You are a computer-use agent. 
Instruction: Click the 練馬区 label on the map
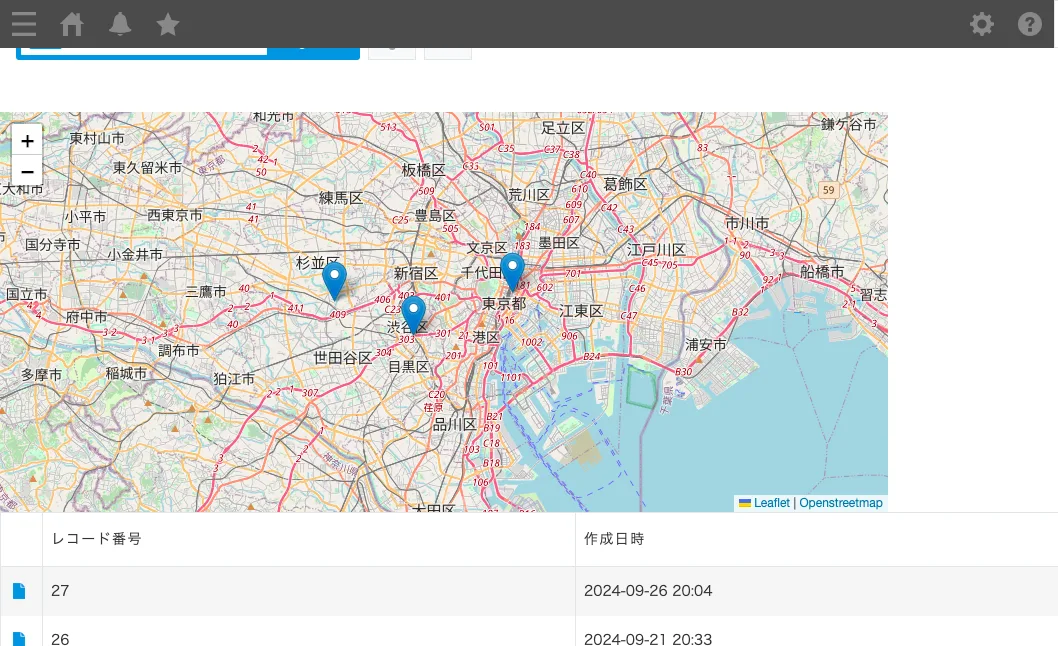tap(341, 198)
